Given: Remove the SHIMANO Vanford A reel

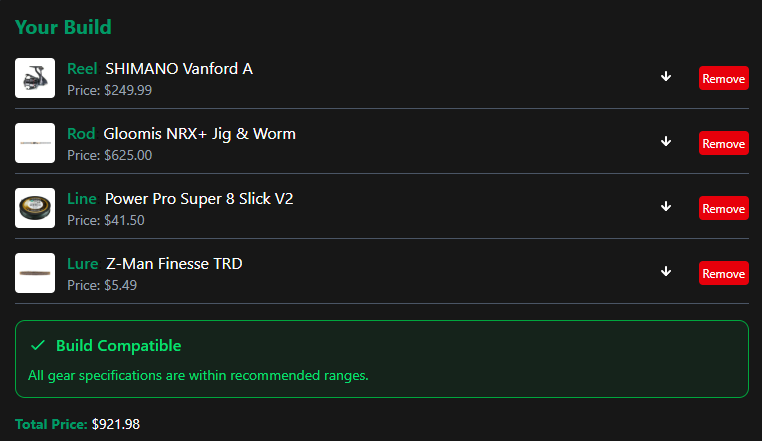Looking at the screenshot, I should 723,78.
